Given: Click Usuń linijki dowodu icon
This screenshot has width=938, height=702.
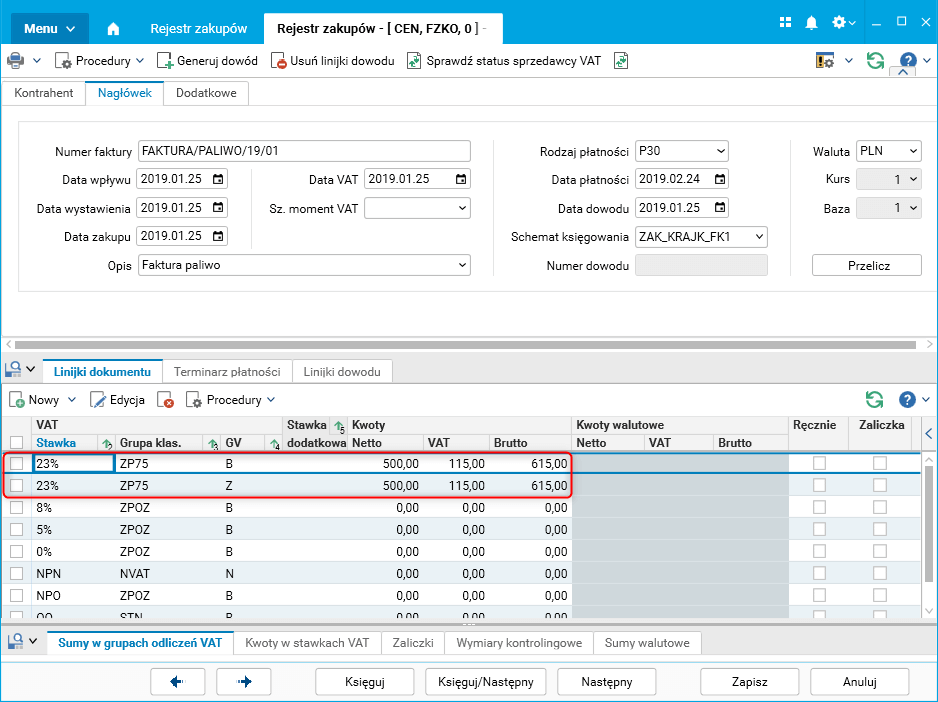Looking at the screenshot, I should 279,61.
